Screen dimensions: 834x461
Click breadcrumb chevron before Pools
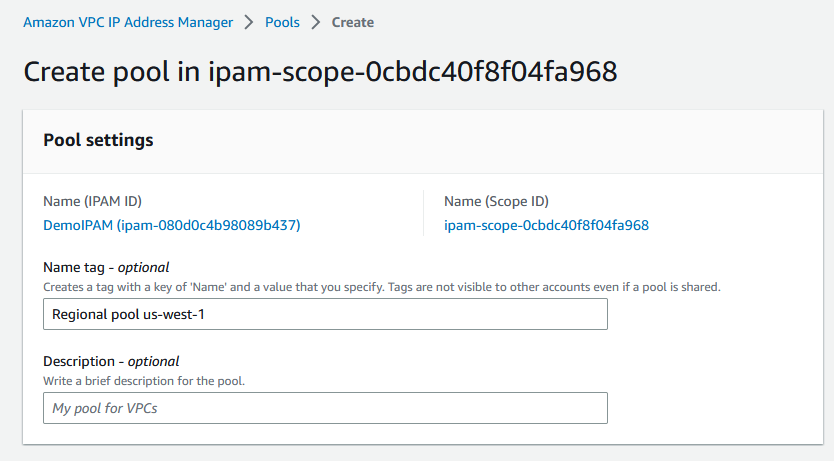(x=249, y=22)
